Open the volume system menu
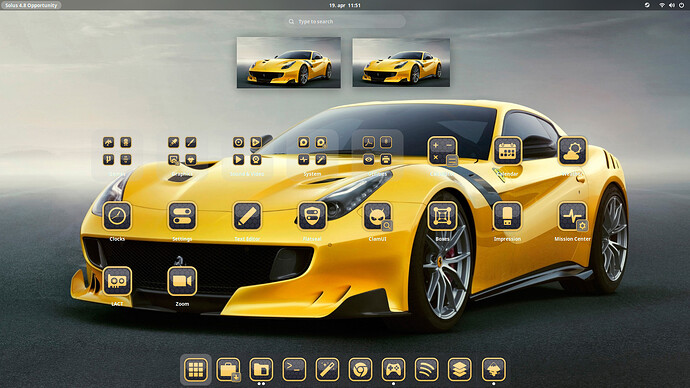This screenshot has width=690, height=388. click(x=672, y=5)
